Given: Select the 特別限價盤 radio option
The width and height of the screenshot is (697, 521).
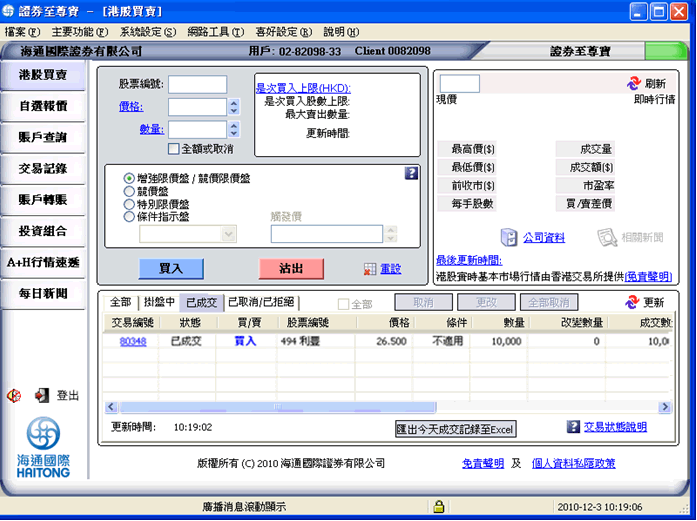Looking at the screenshot, I should (x=129, y=204).
